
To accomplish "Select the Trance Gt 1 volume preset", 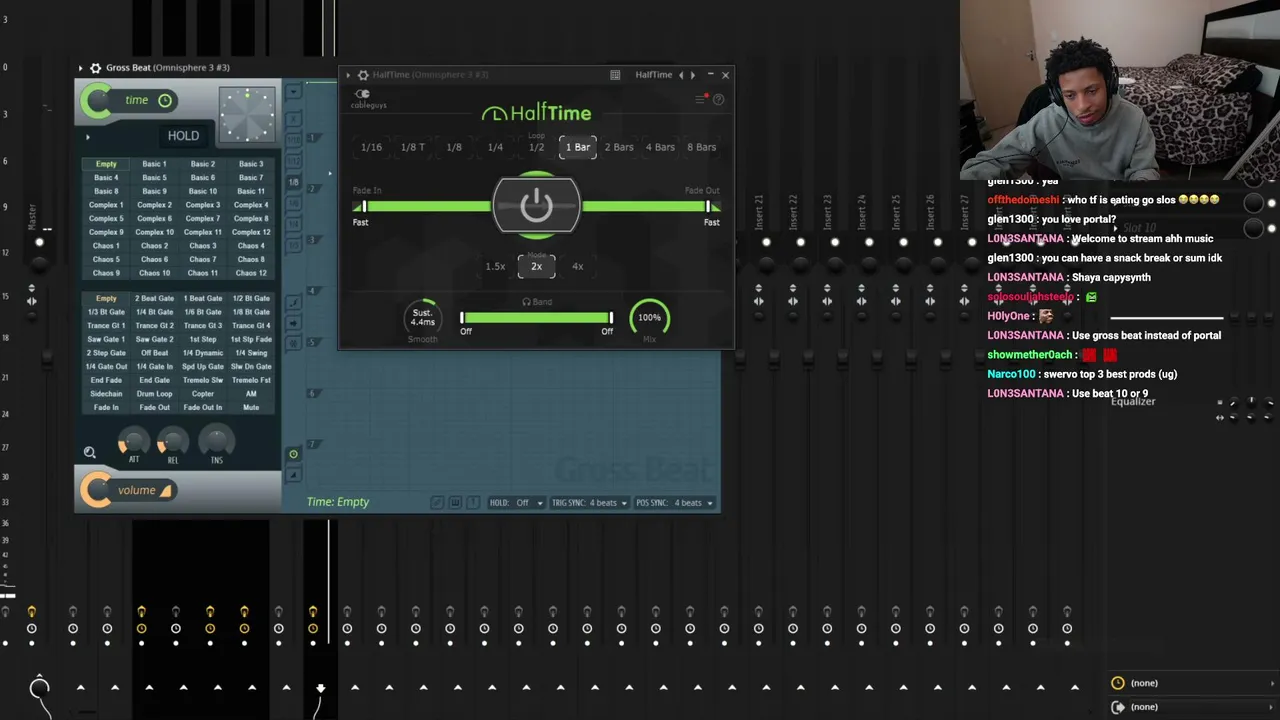I will (106, 326).
